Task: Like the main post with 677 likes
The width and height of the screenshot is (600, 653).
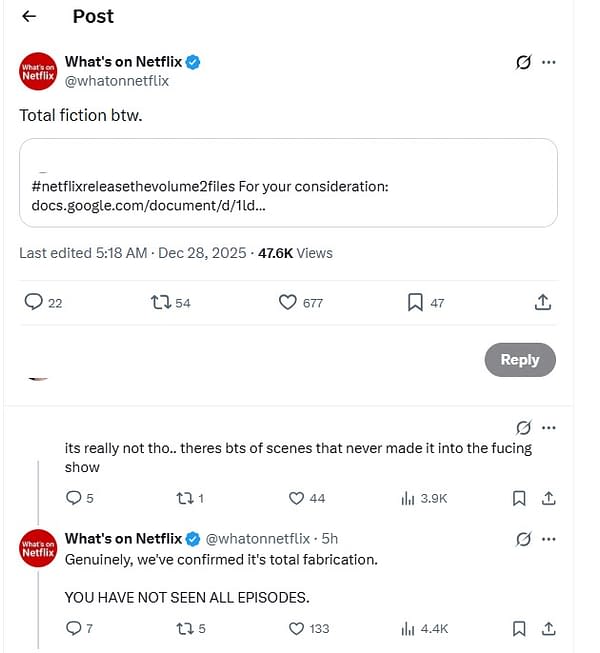Action: tap(287, 302)
